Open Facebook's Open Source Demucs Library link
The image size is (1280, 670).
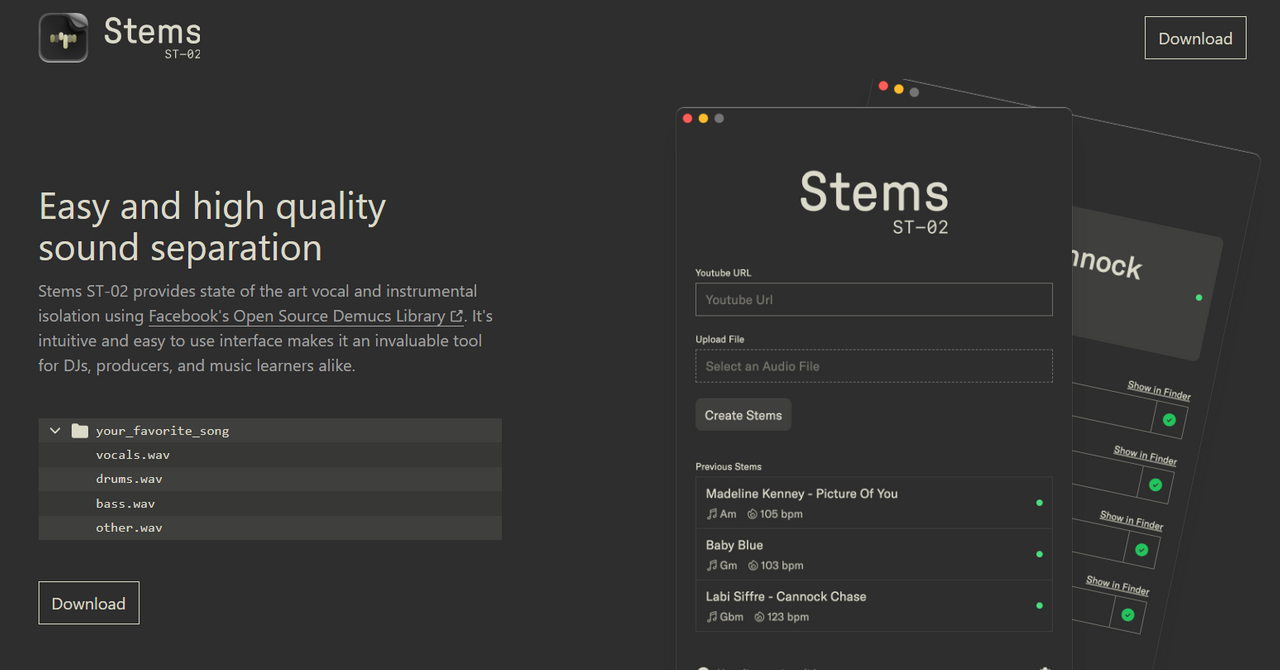pyautogui.click(x=306, y=316)
